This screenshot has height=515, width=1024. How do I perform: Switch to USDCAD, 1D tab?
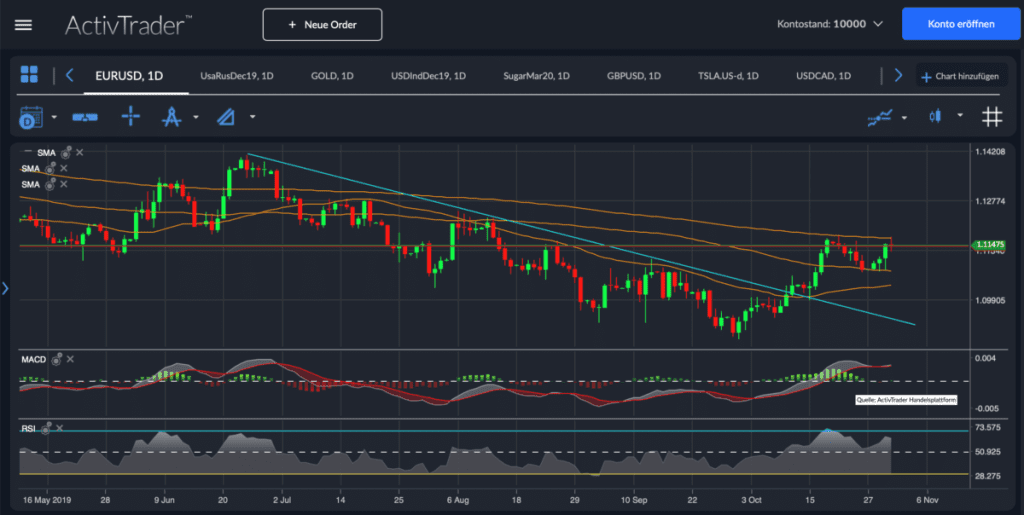point(824,76)
